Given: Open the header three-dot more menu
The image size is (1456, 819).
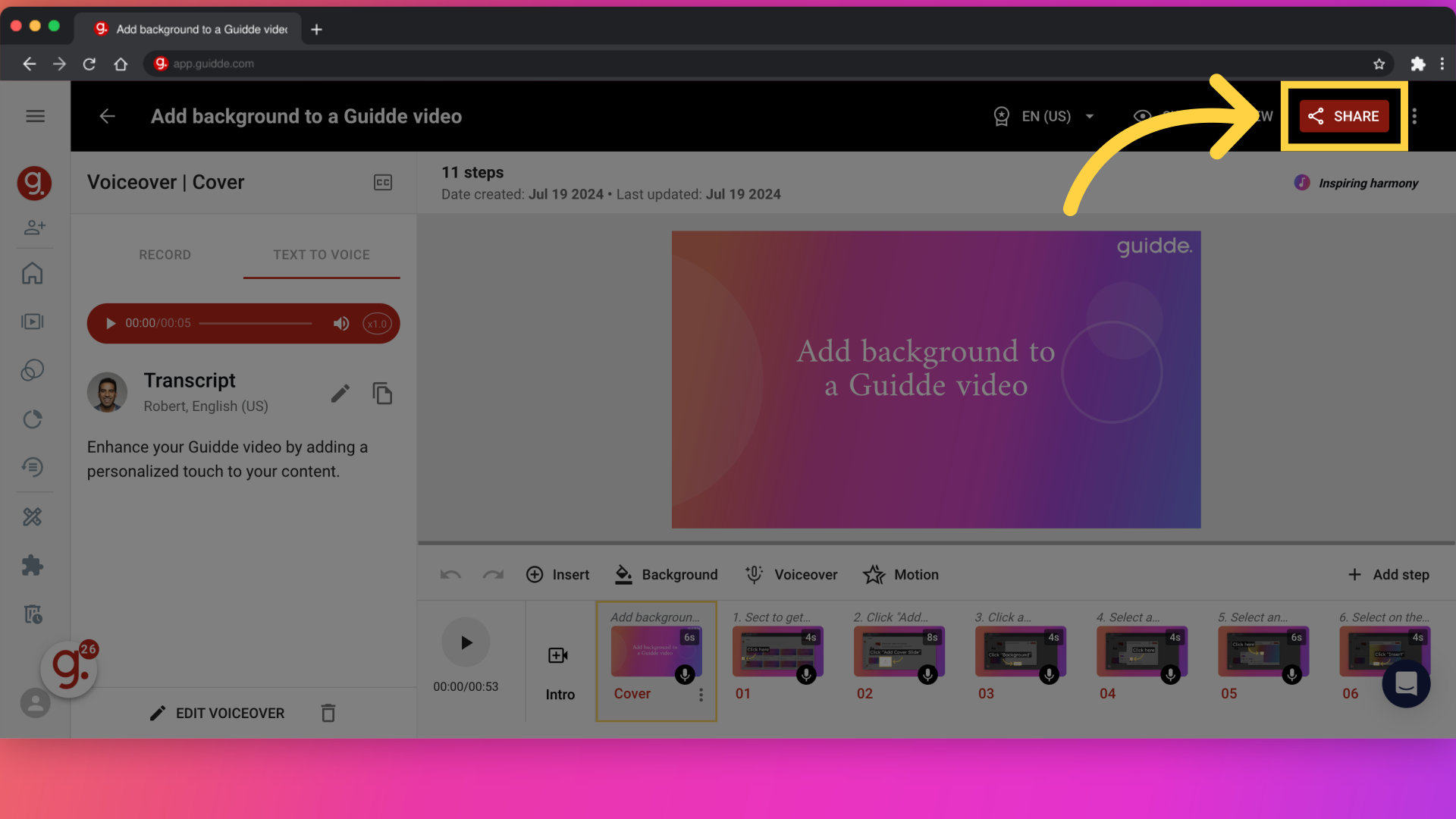Looking at the screenshot, I should click(x=1414, y=116).
